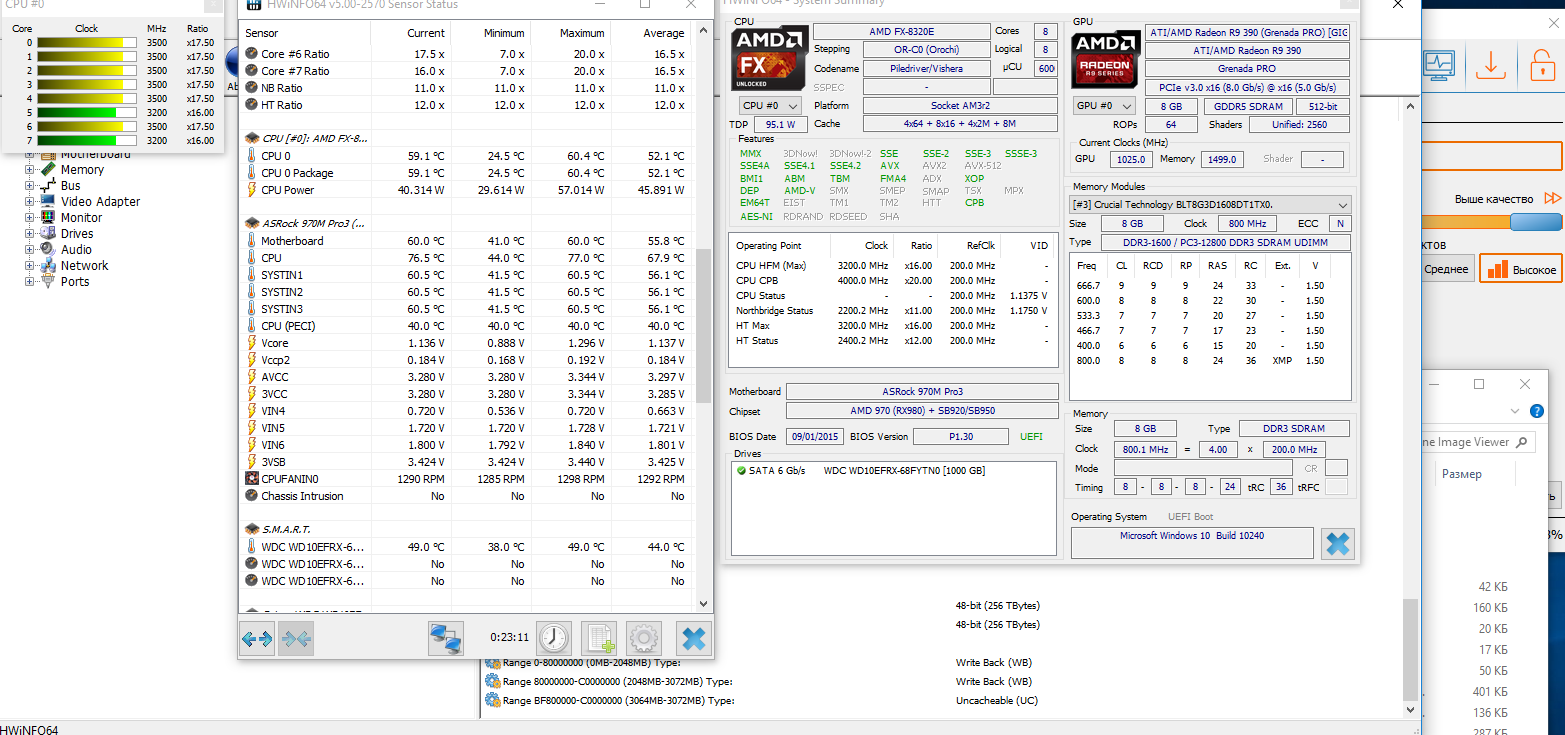Click the Current column header
Viewport: 1565px width, 735px height.
411,33
